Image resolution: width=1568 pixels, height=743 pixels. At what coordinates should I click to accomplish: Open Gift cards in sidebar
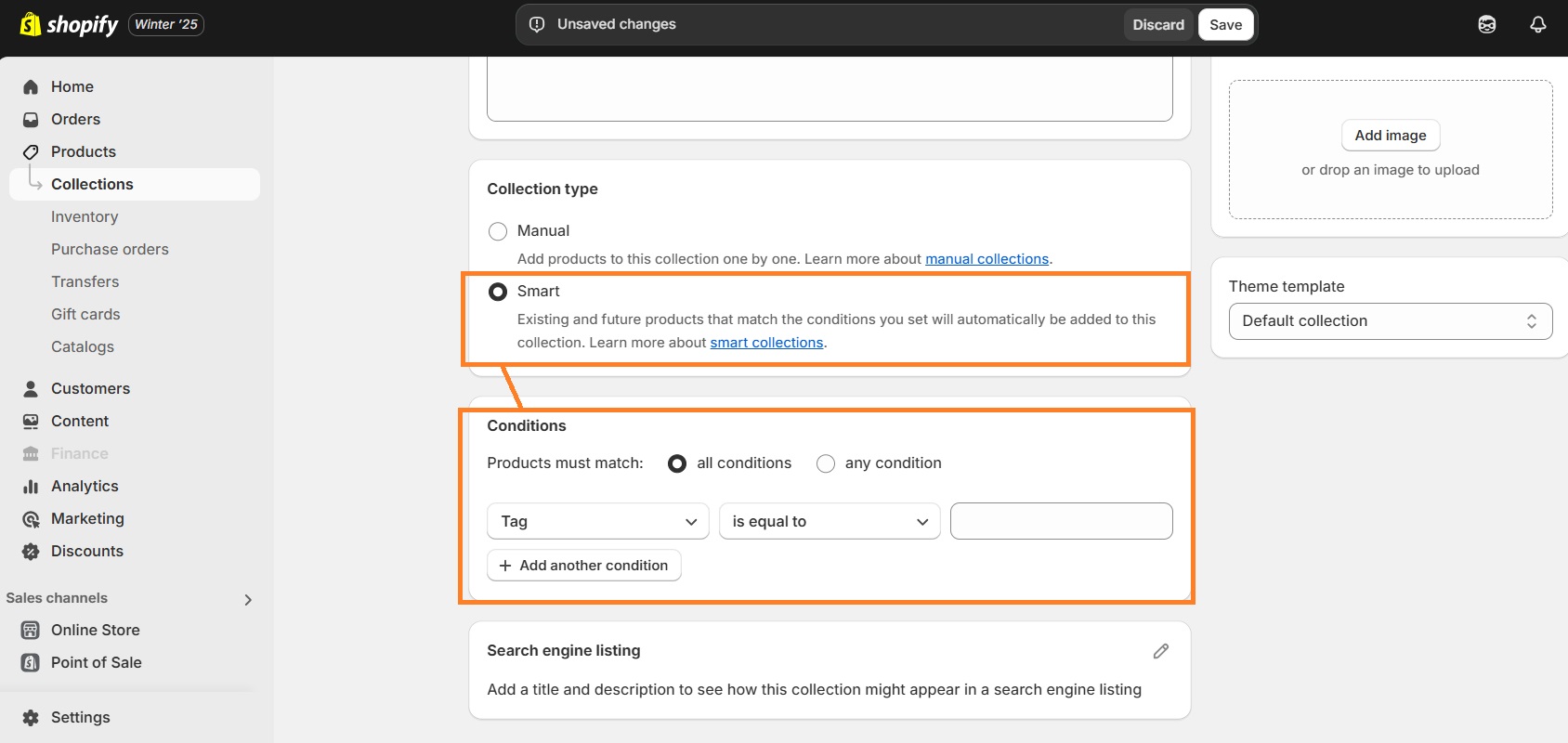click(x=85, y=314)
